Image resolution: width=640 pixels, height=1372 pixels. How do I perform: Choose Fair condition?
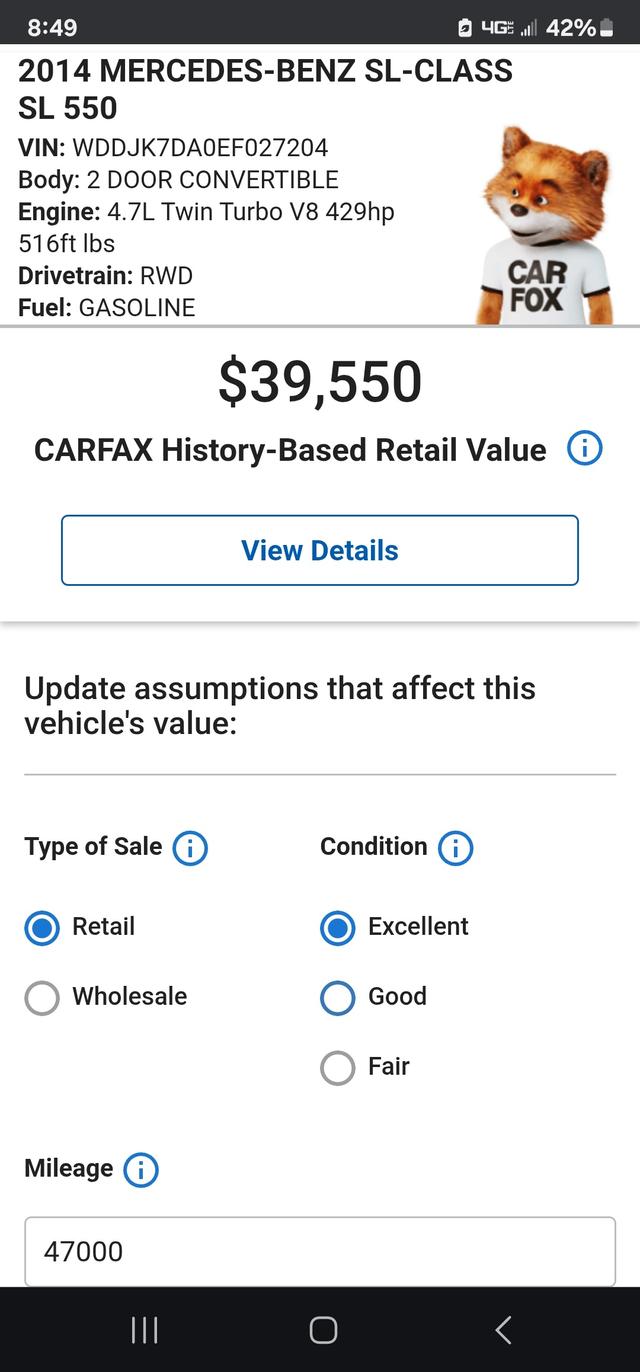pyautogui.click(x=338, y=1068)
